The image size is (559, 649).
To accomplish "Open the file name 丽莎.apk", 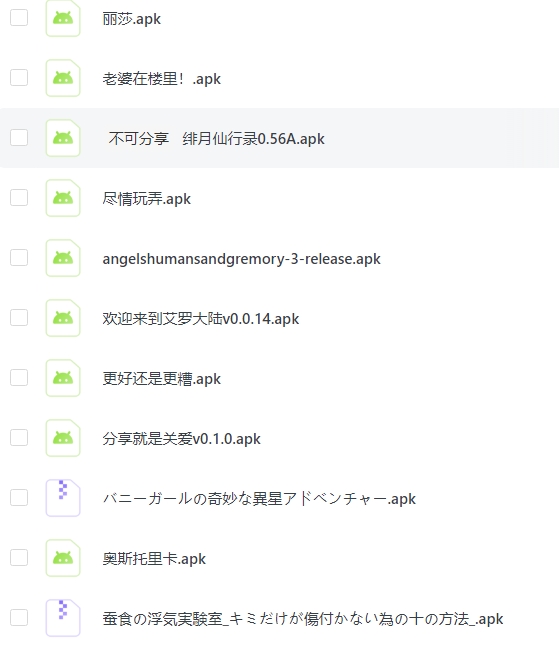I will click(132, 19).
